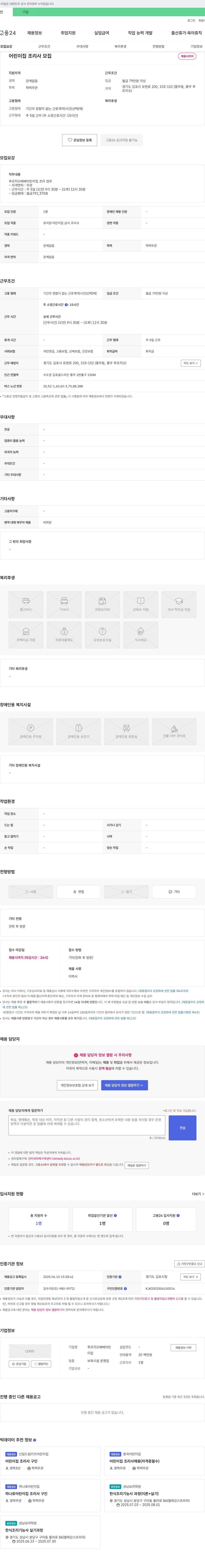This screenshot has width=205, height=1568.
Task: Click info icon beside 빅데이터 추천 정보
Action: click(x=35, y=1440)
